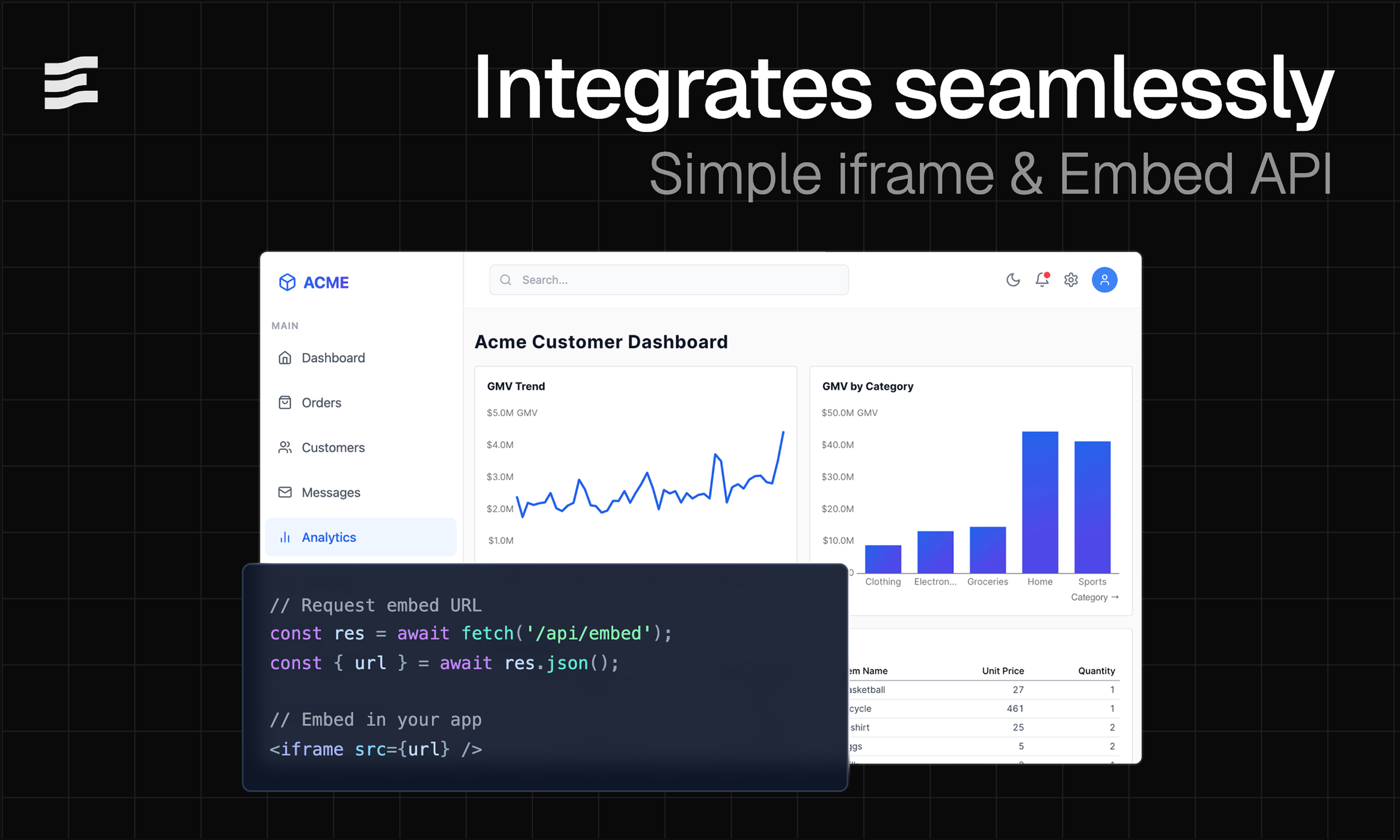Image resolution: width=1400 pixels, height=840 pixels.
Task: Click the Orders shopping bag icon
Action: pyautogui.click(x=285, y=402)
